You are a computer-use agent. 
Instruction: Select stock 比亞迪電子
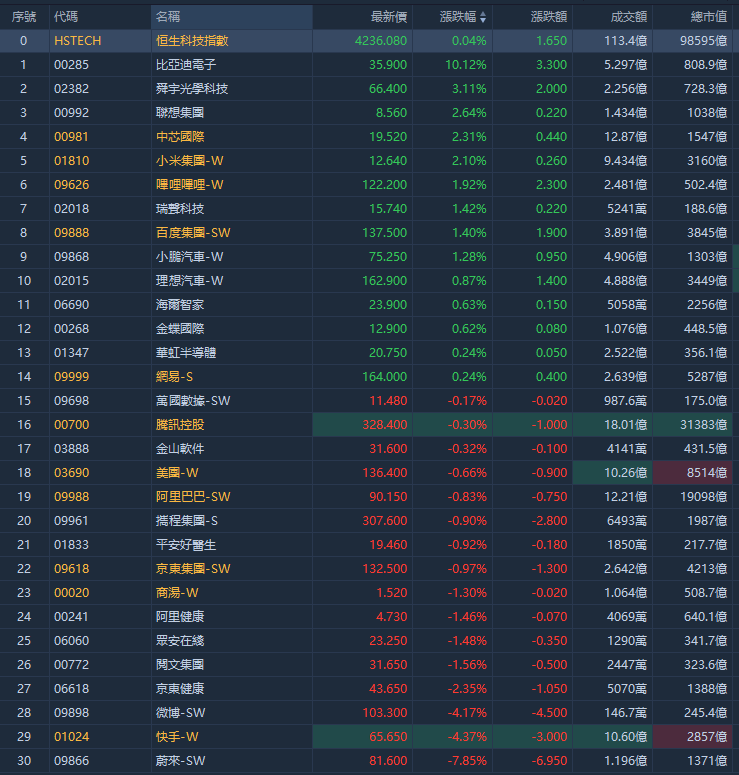[186, 65]
